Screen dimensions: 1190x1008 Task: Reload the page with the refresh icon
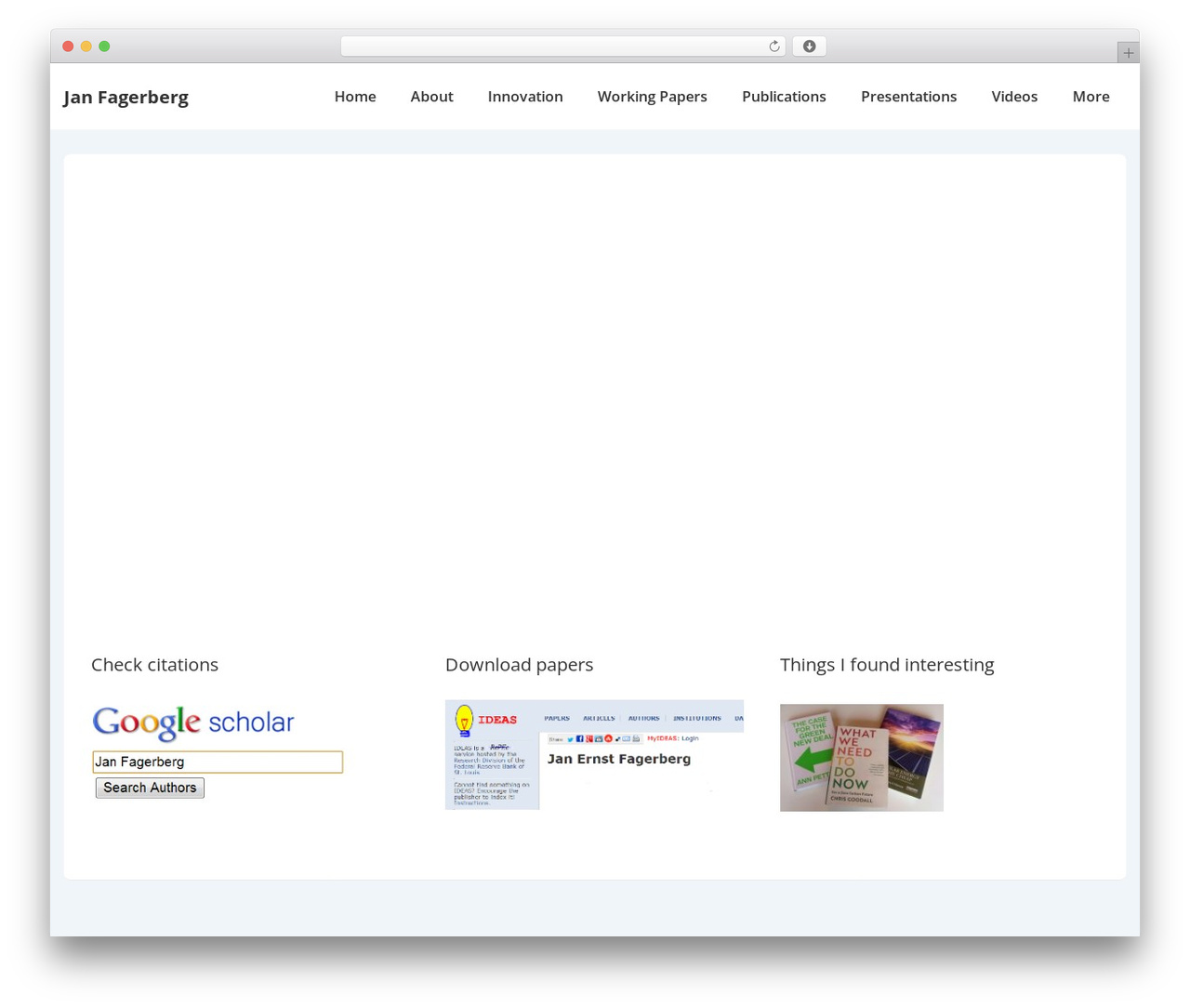[x=773, y=46]
